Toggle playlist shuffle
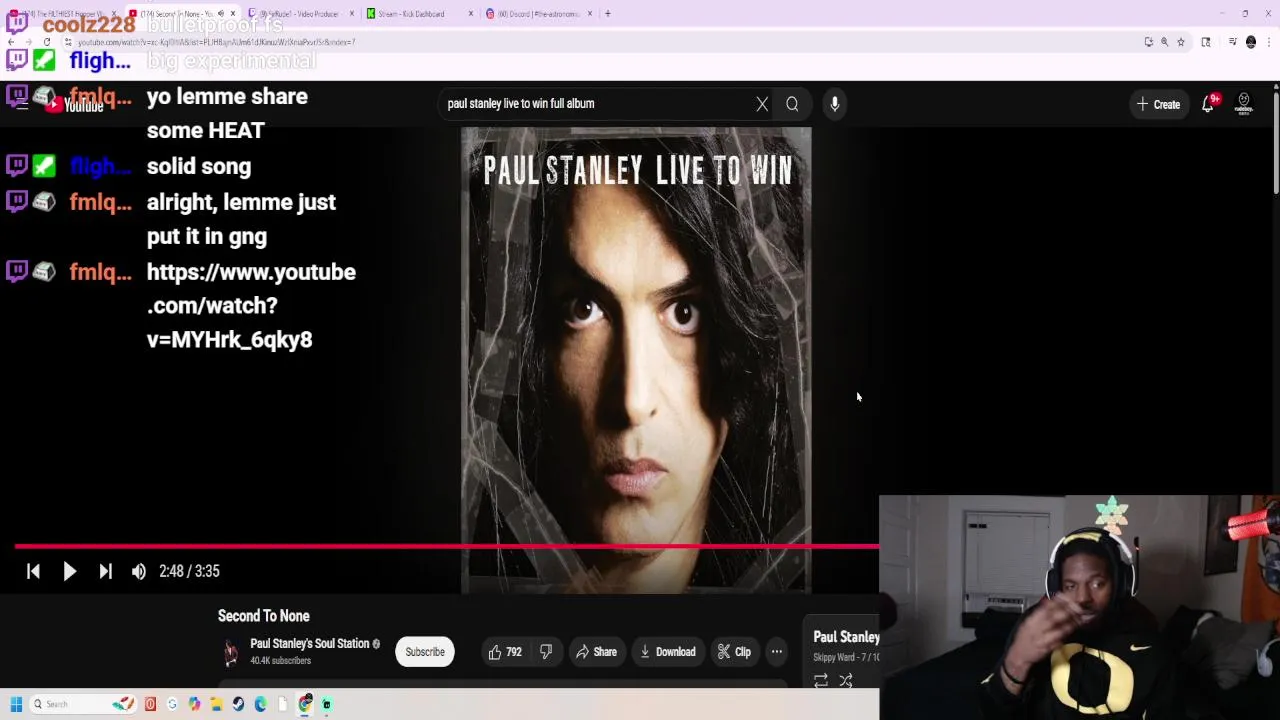The height and width of the screenshot is (720, 1280). point(846,681)
